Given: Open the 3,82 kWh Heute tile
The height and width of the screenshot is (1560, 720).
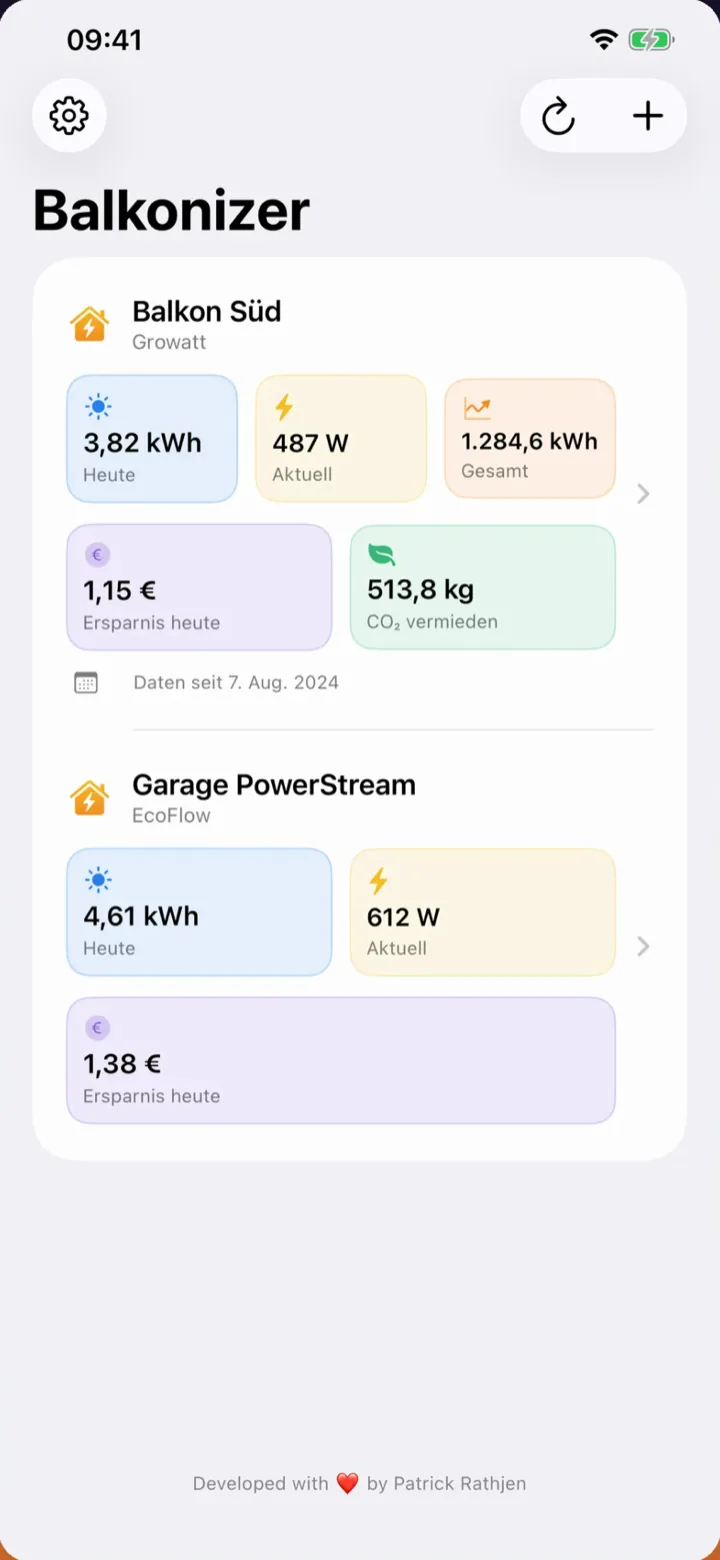Looking at the screenshot, I should click(x=152, y=439).
